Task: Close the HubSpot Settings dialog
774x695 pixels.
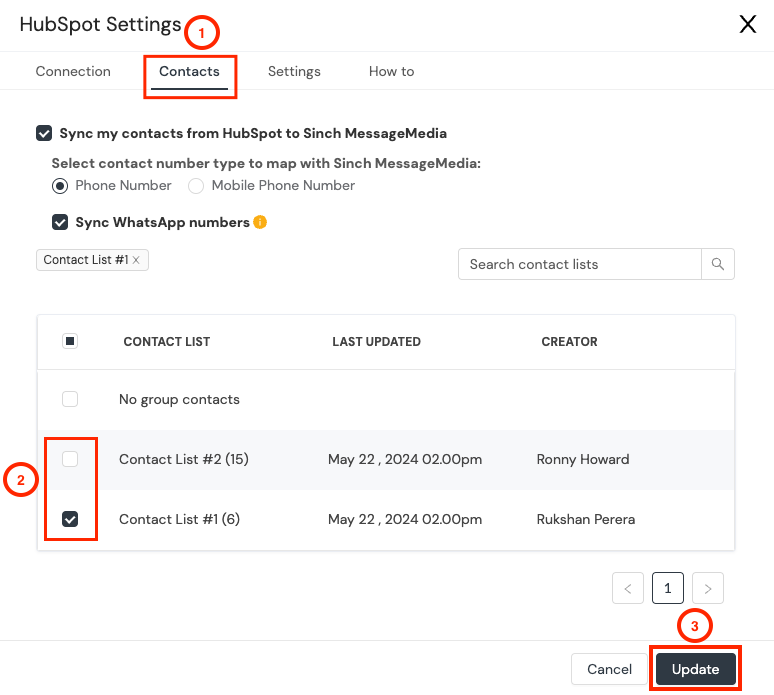Action: click(x=747, y=24)
